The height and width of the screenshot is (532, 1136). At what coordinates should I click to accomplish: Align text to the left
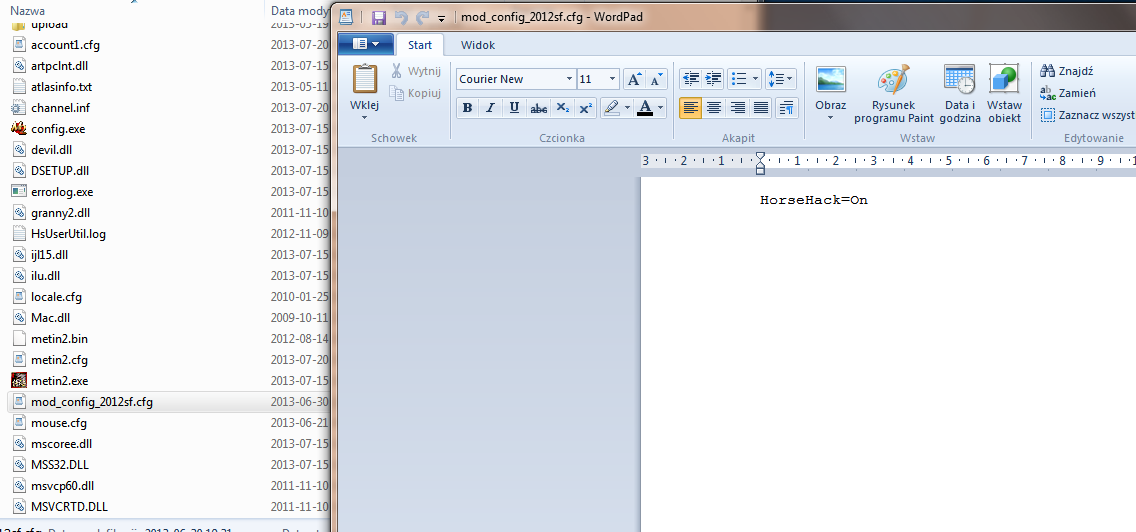coord(691,108)
